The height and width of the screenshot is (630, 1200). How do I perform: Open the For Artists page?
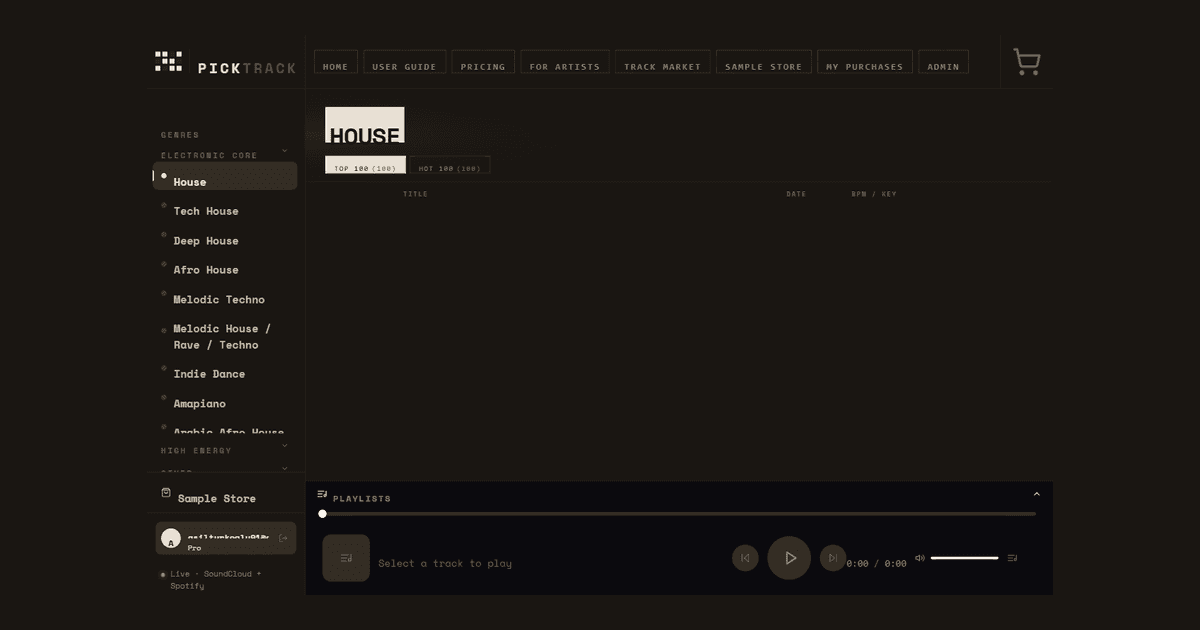click(565, 62)
